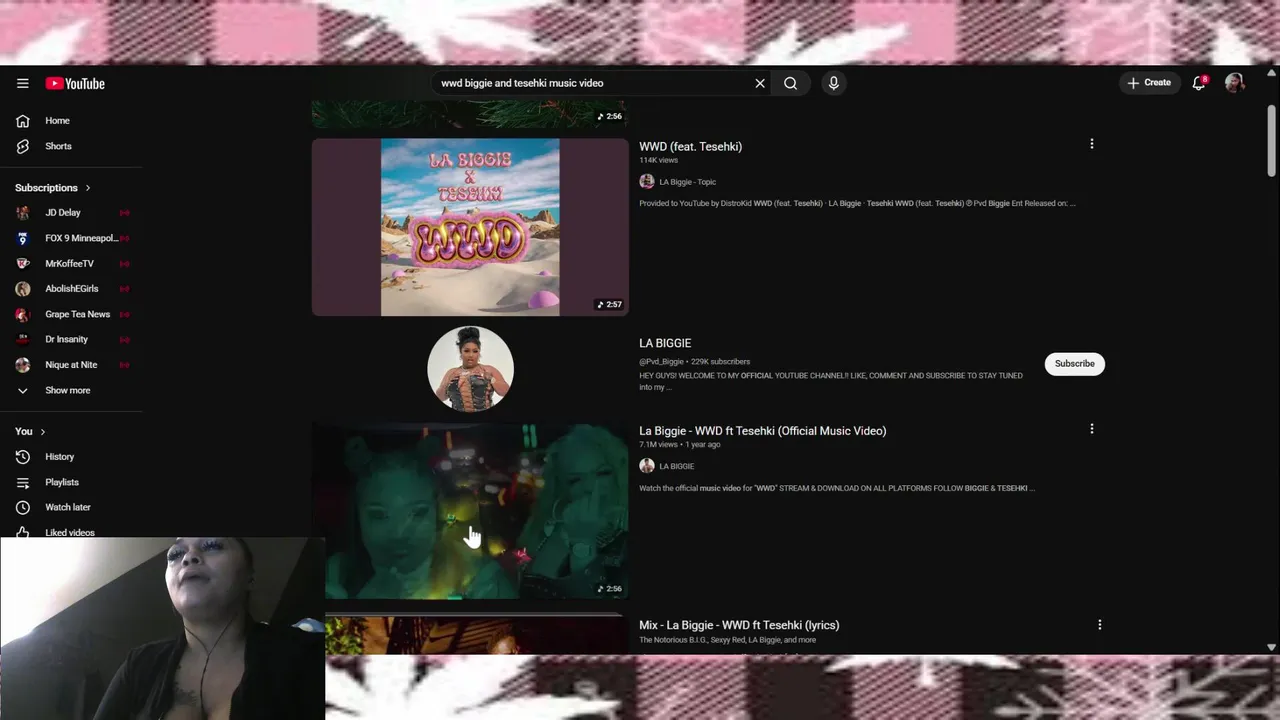The image size is (1280, 720).
Task: Click the 114K views text
Action: point(658,160)
